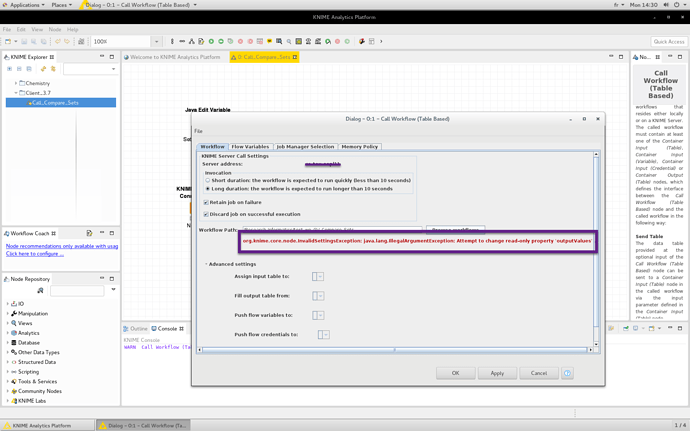Expand the Manipulation category in Node Repository
This screenshot has height=431, width=690.
pyautogui.click(x=7, y=313)
